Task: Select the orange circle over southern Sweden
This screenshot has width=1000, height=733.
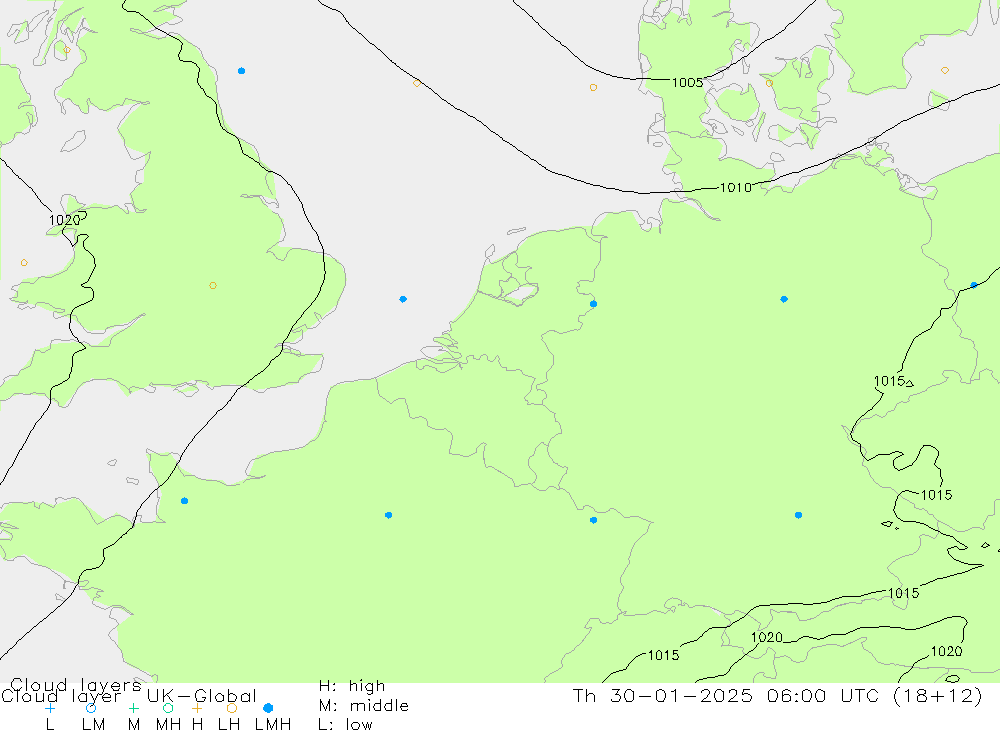Action: pos(945,71)
